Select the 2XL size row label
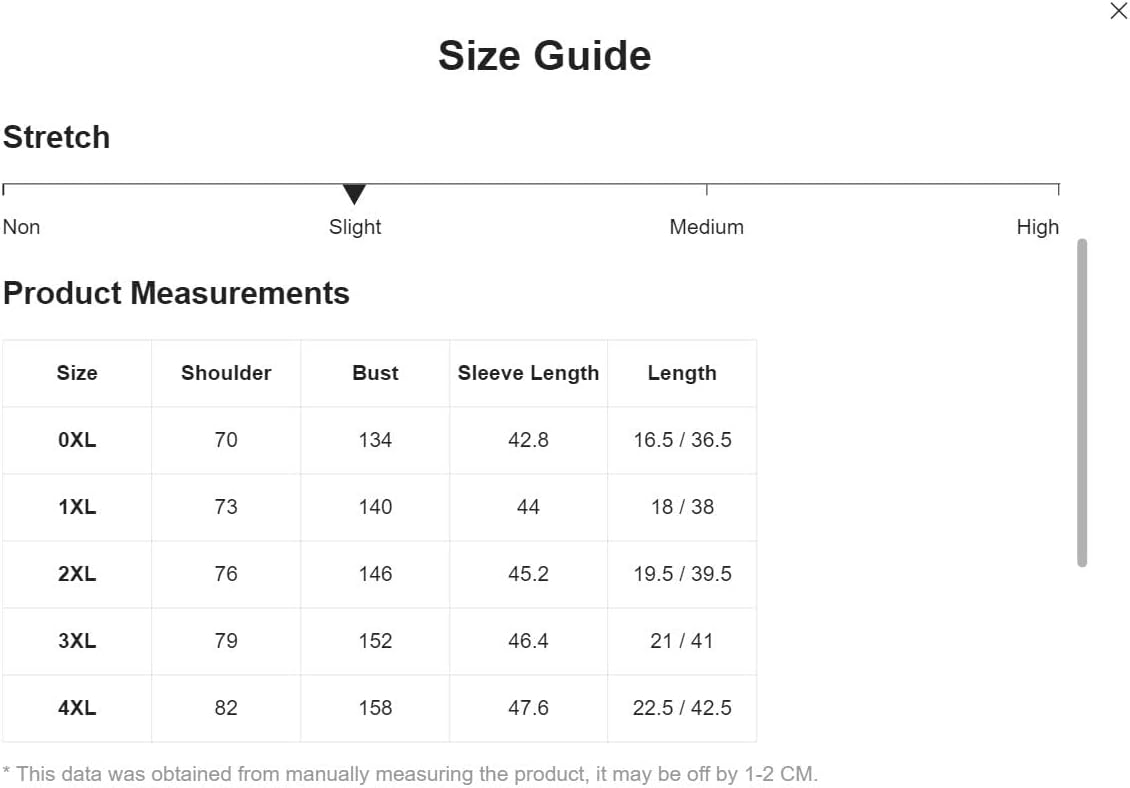This screenshot has width=1130, height=788. (x=77, y=574)
